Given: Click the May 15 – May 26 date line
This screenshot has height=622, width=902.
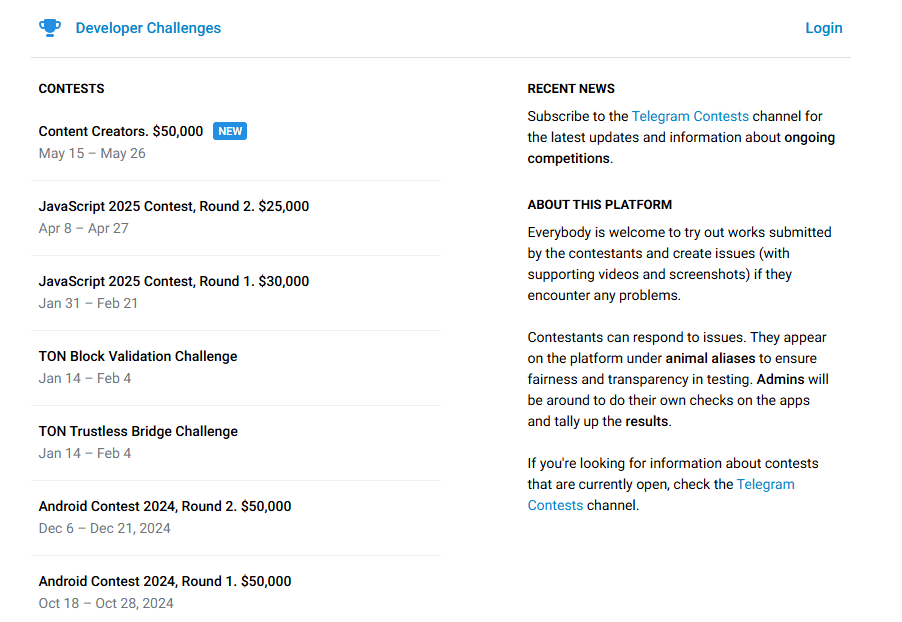Looking at the screenshot, I should point(92,153).
